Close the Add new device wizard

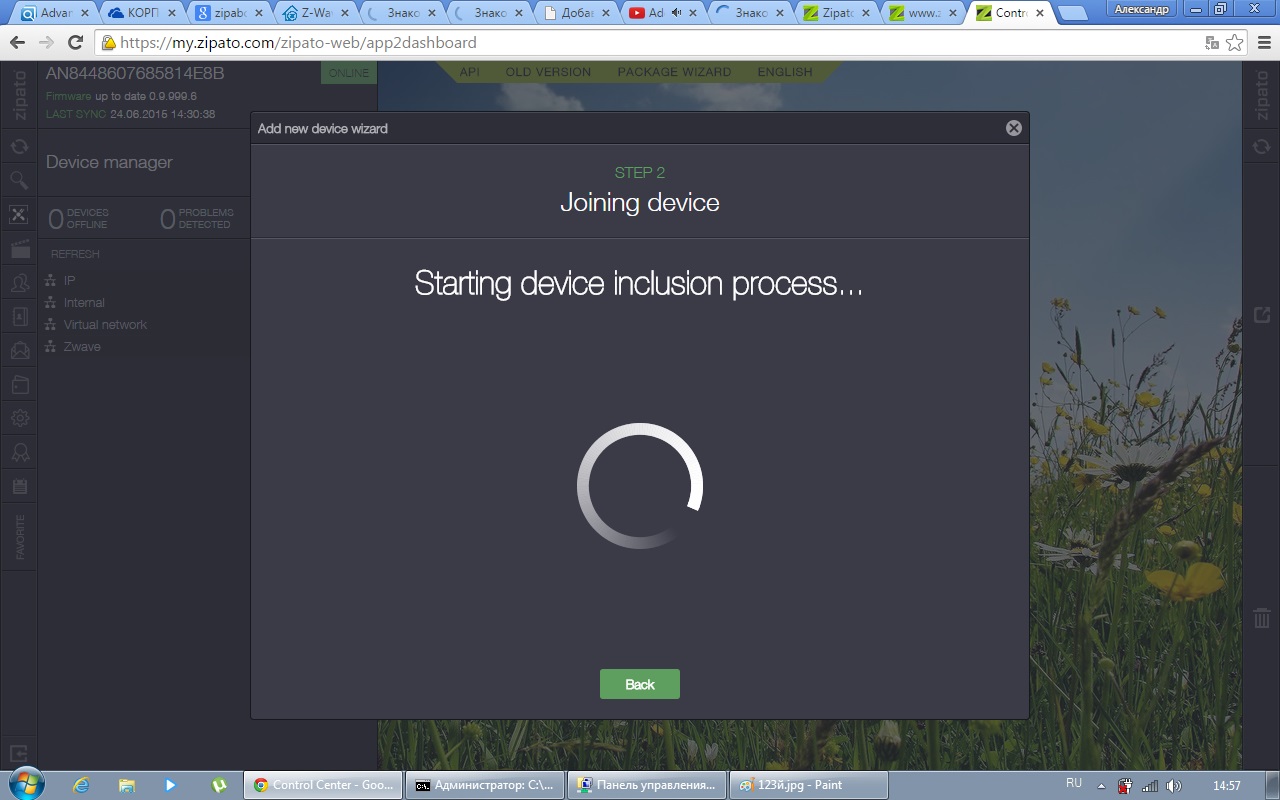tap(1013, 128)
